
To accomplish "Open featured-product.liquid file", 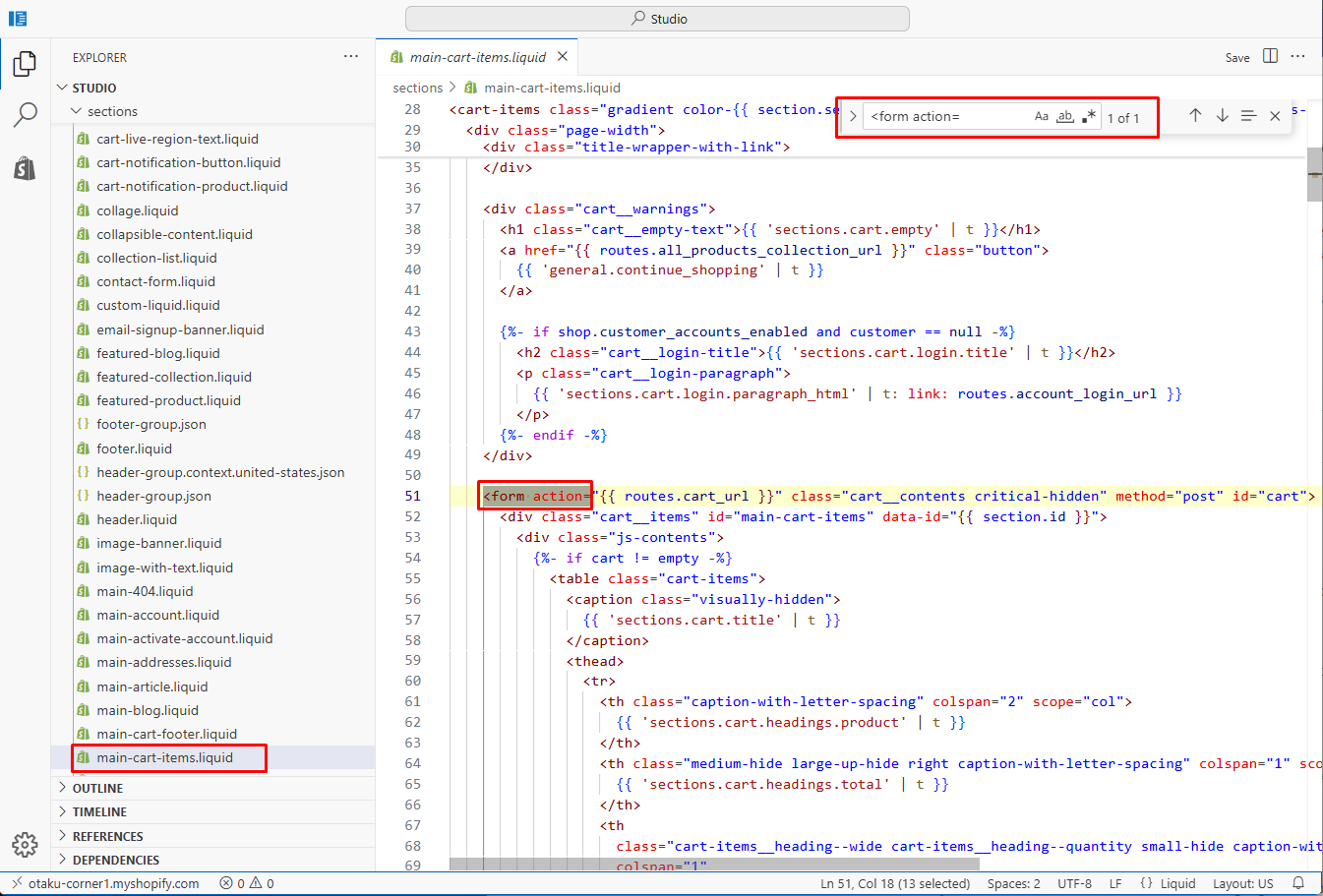I will click(x=168, y=400).
